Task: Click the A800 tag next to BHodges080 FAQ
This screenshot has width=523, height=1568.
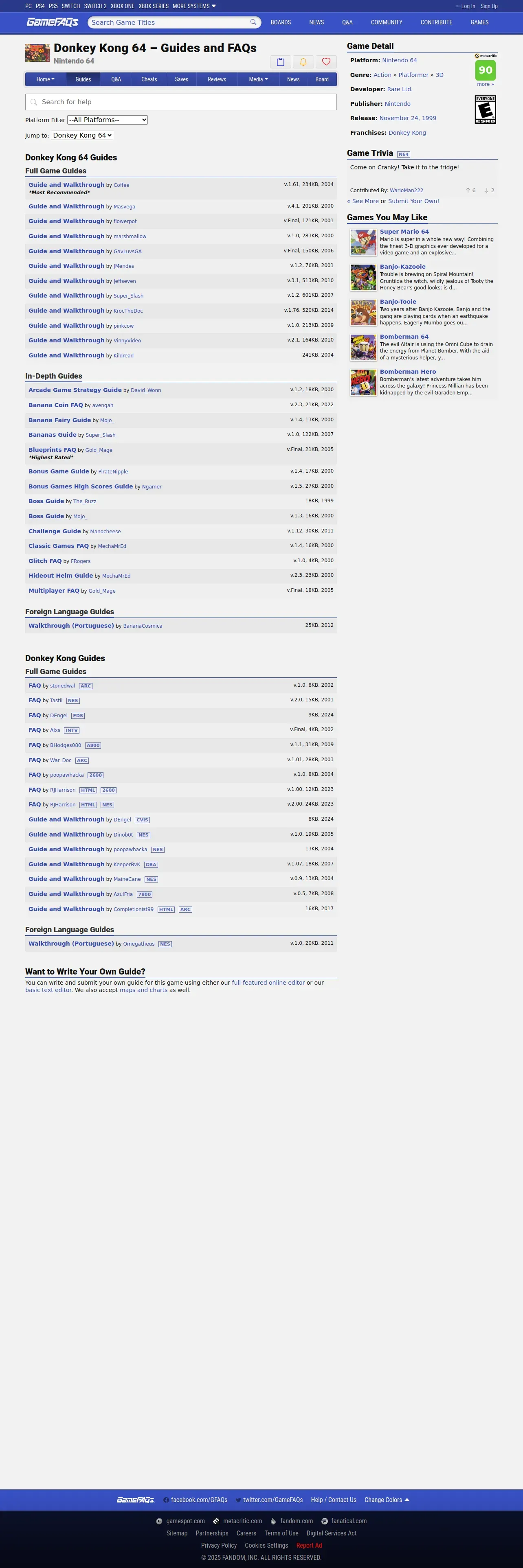Action: point(93,745)
